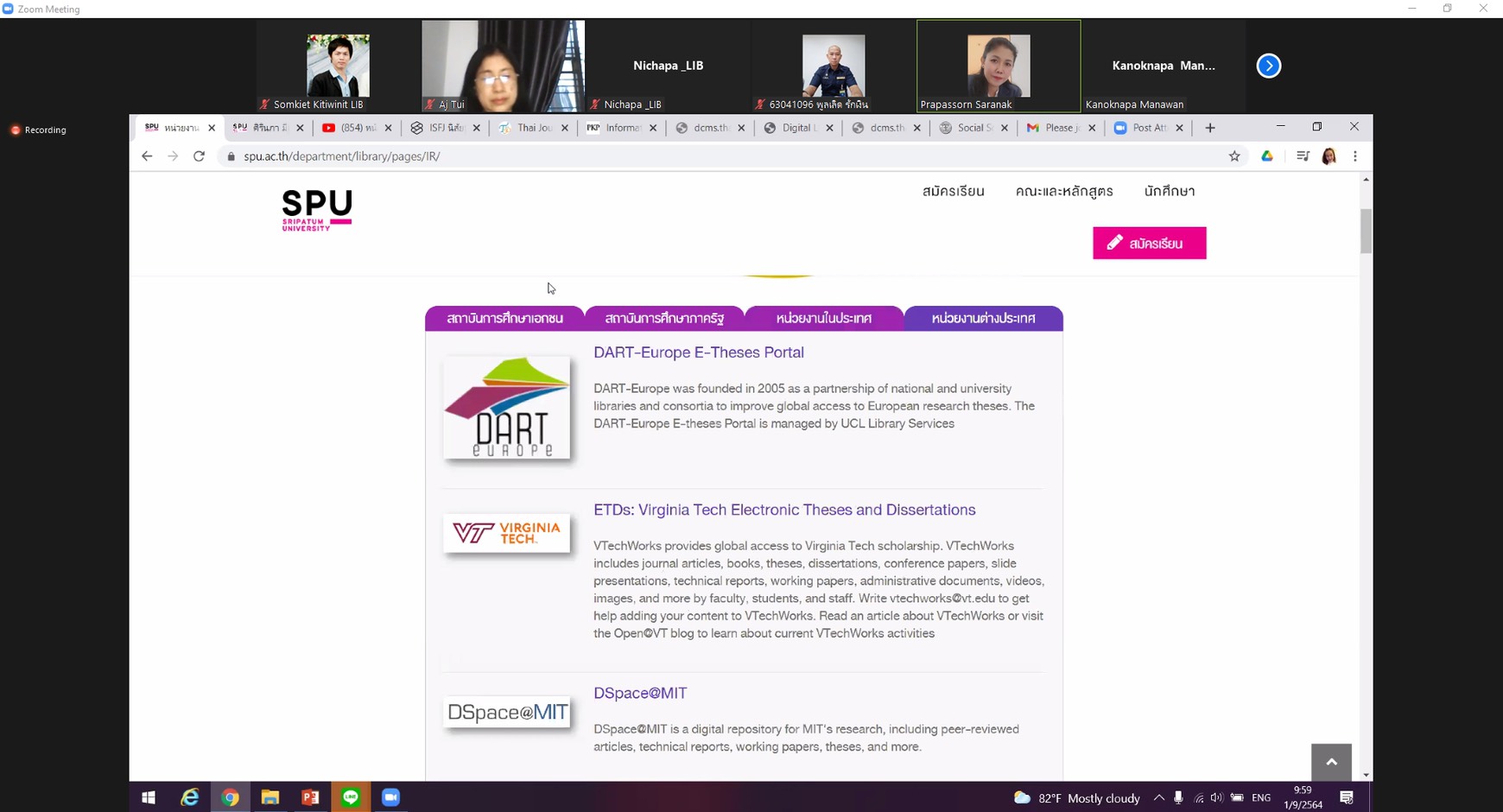Launch Internet Explorer from the taskbar

point(189,797)
